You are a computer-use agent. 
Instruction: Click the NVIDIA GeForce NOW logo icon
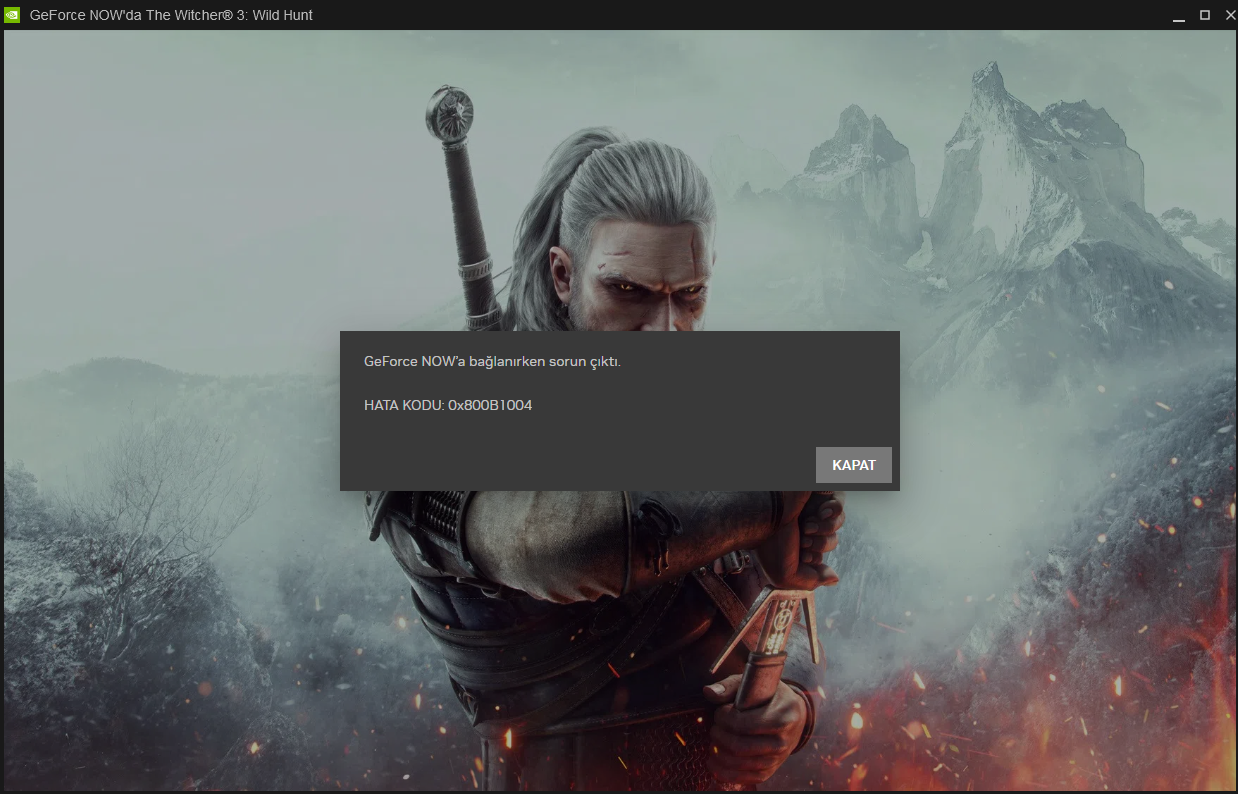click(12, 15)
